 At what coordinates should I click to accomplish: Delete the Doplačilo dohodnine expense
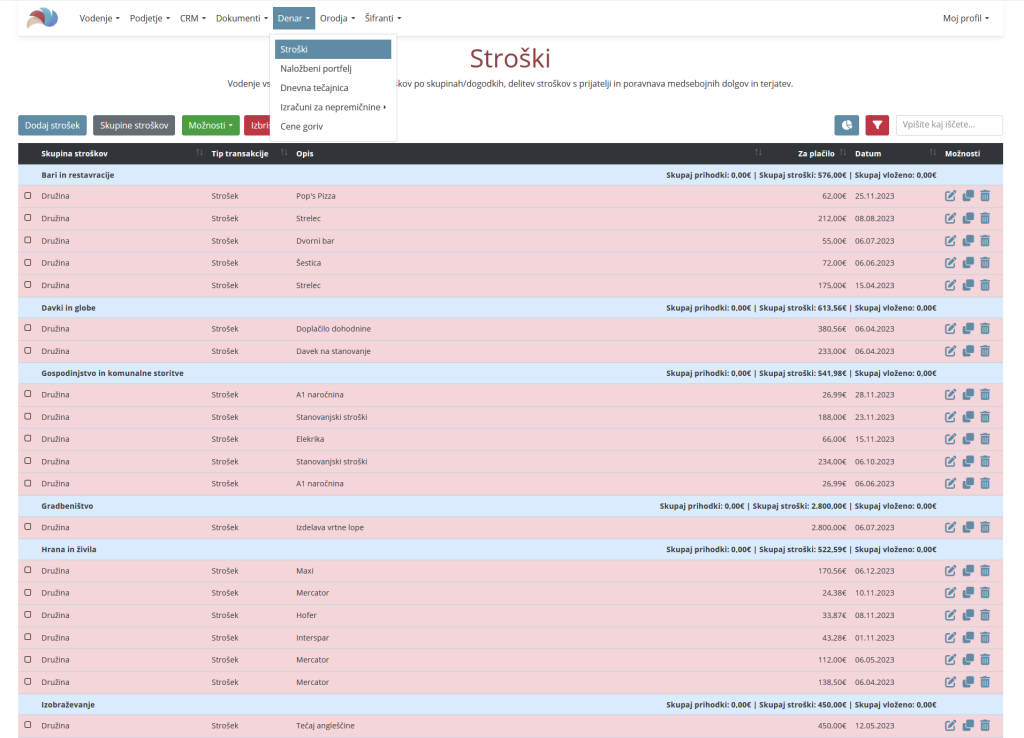tap(985, 329)
